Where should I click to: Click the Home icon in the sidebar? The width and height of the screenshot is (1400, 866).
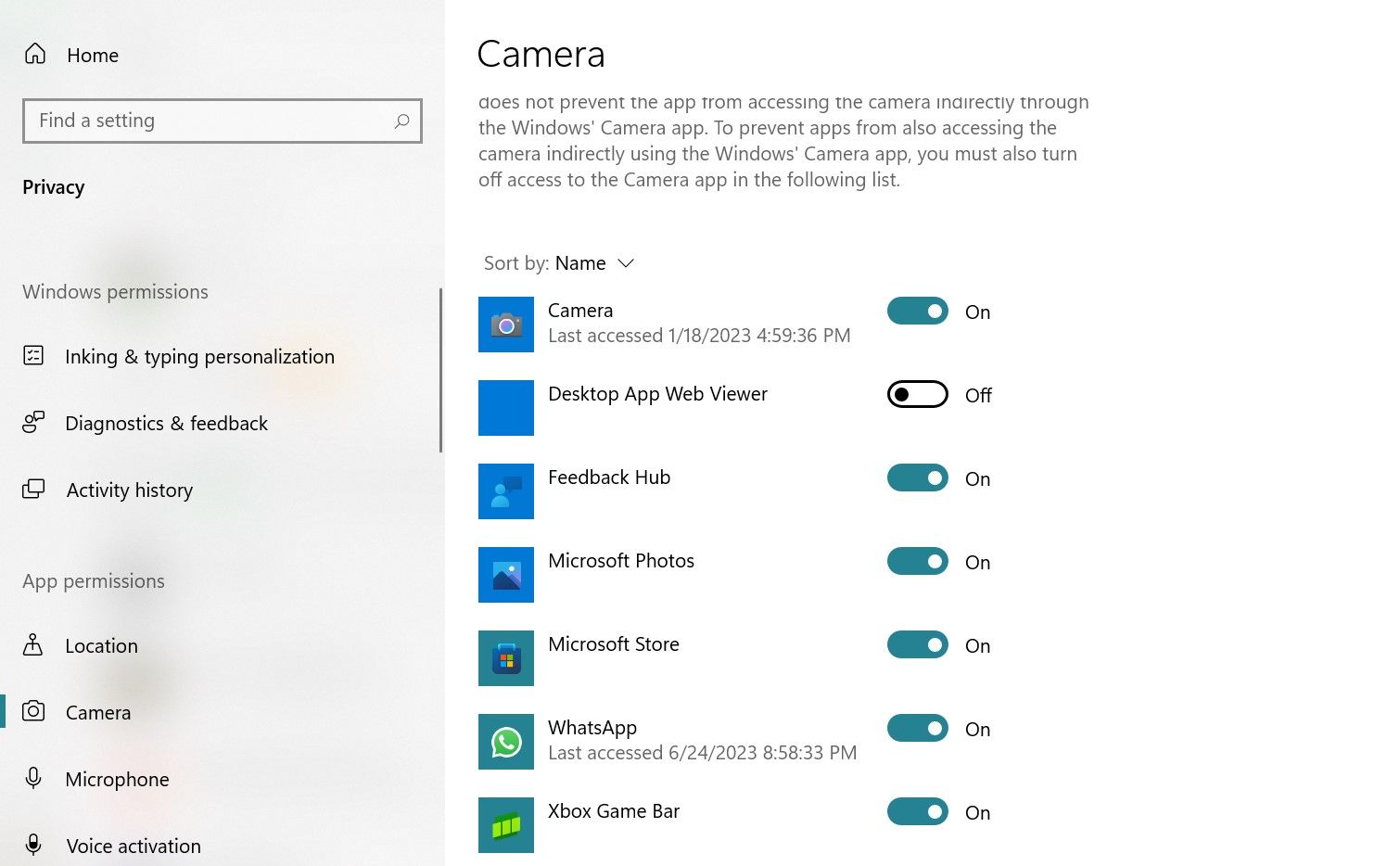pyautogui.click(x=34, y=54)
